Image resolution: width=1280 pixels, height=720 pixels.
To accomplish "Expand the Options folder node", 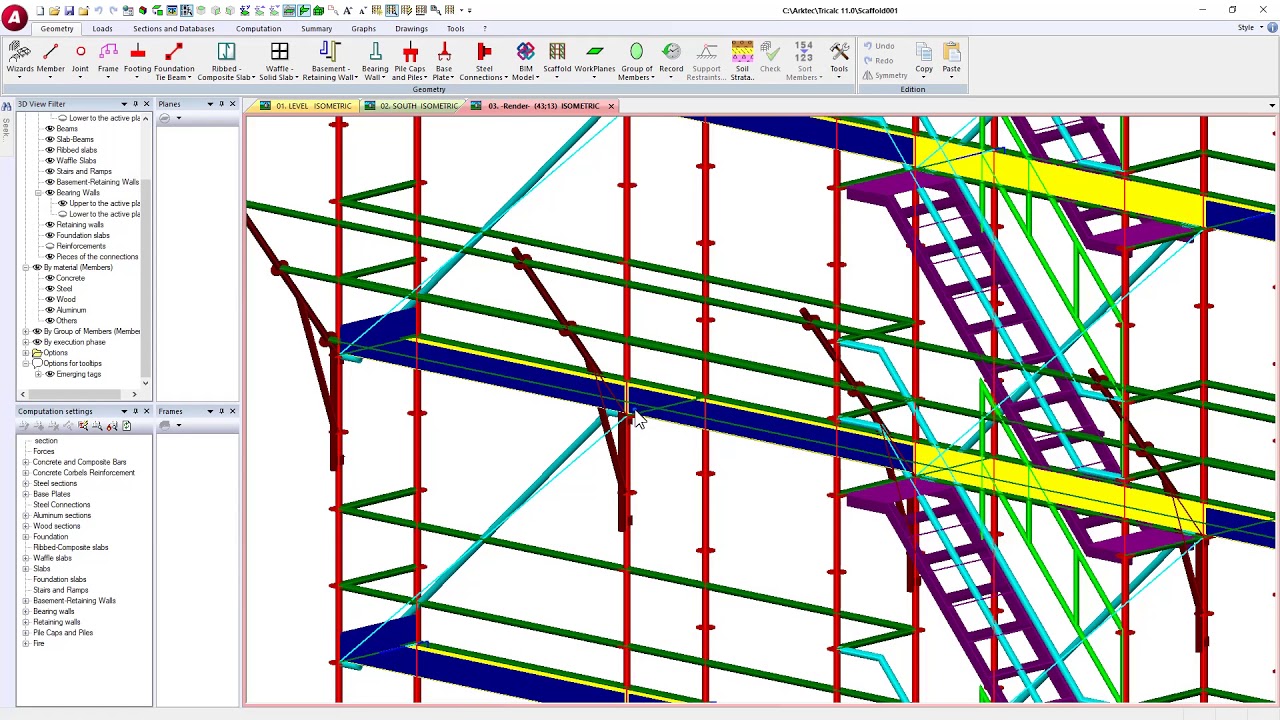I will click(x=26, y=353).
